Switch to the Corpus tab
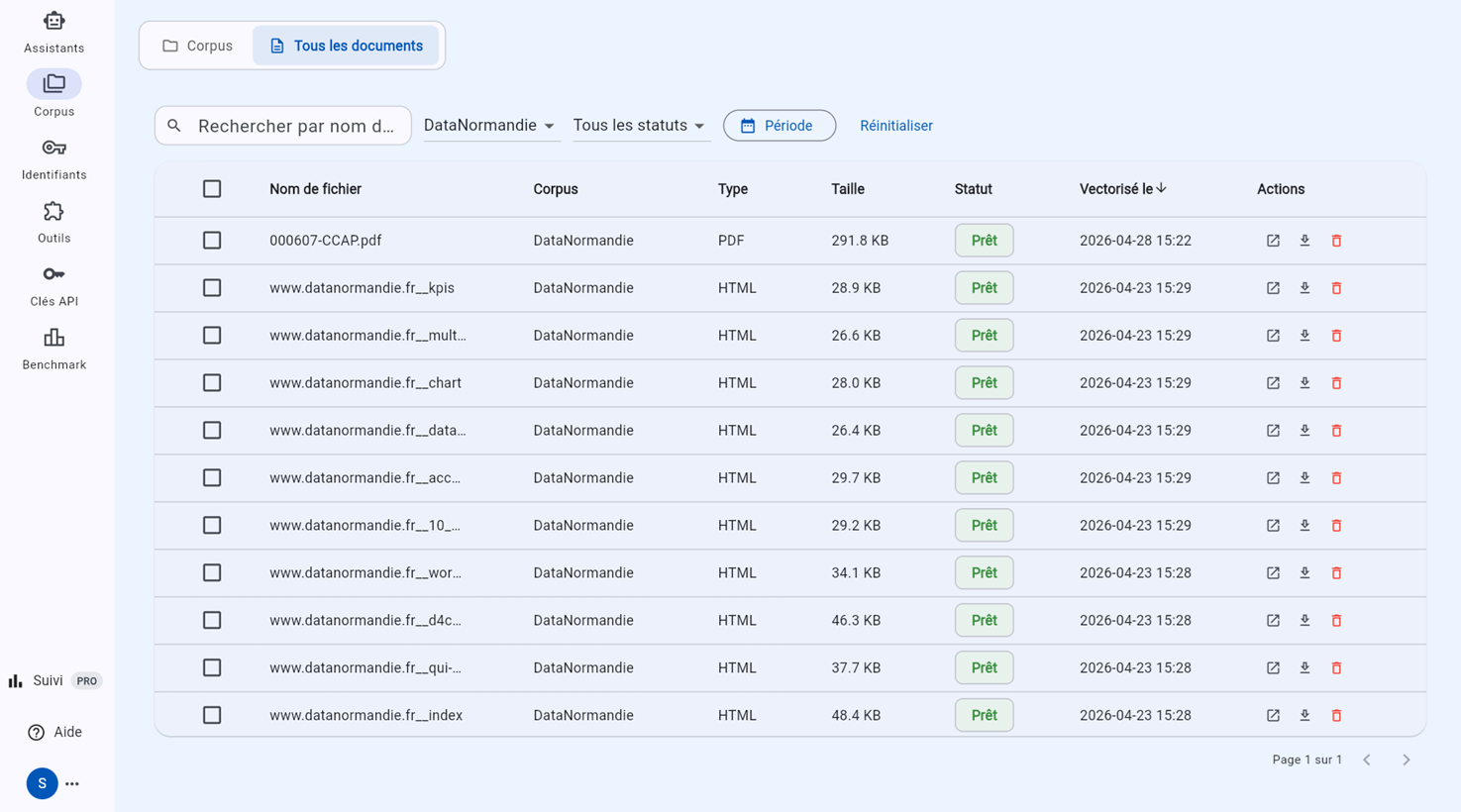Screen dimensions: 1461x812 [198, 46]
